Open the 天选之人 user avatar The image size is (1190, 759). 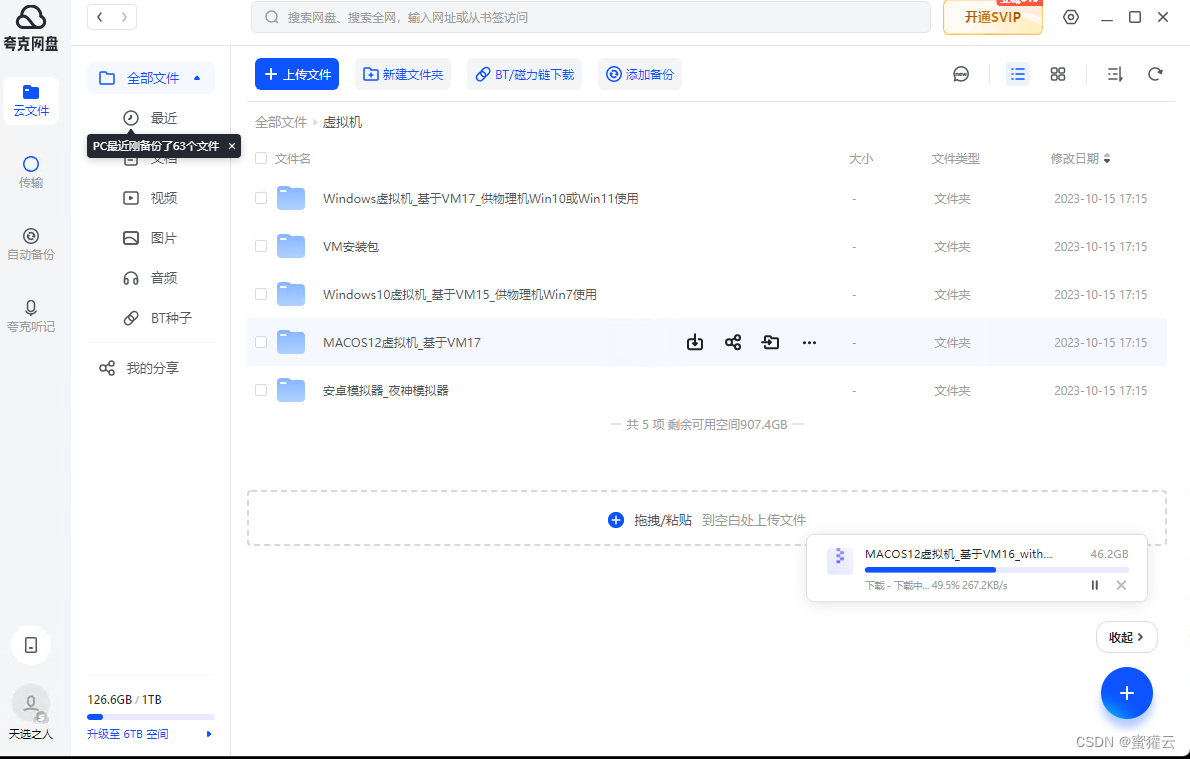tap(31, 705)
